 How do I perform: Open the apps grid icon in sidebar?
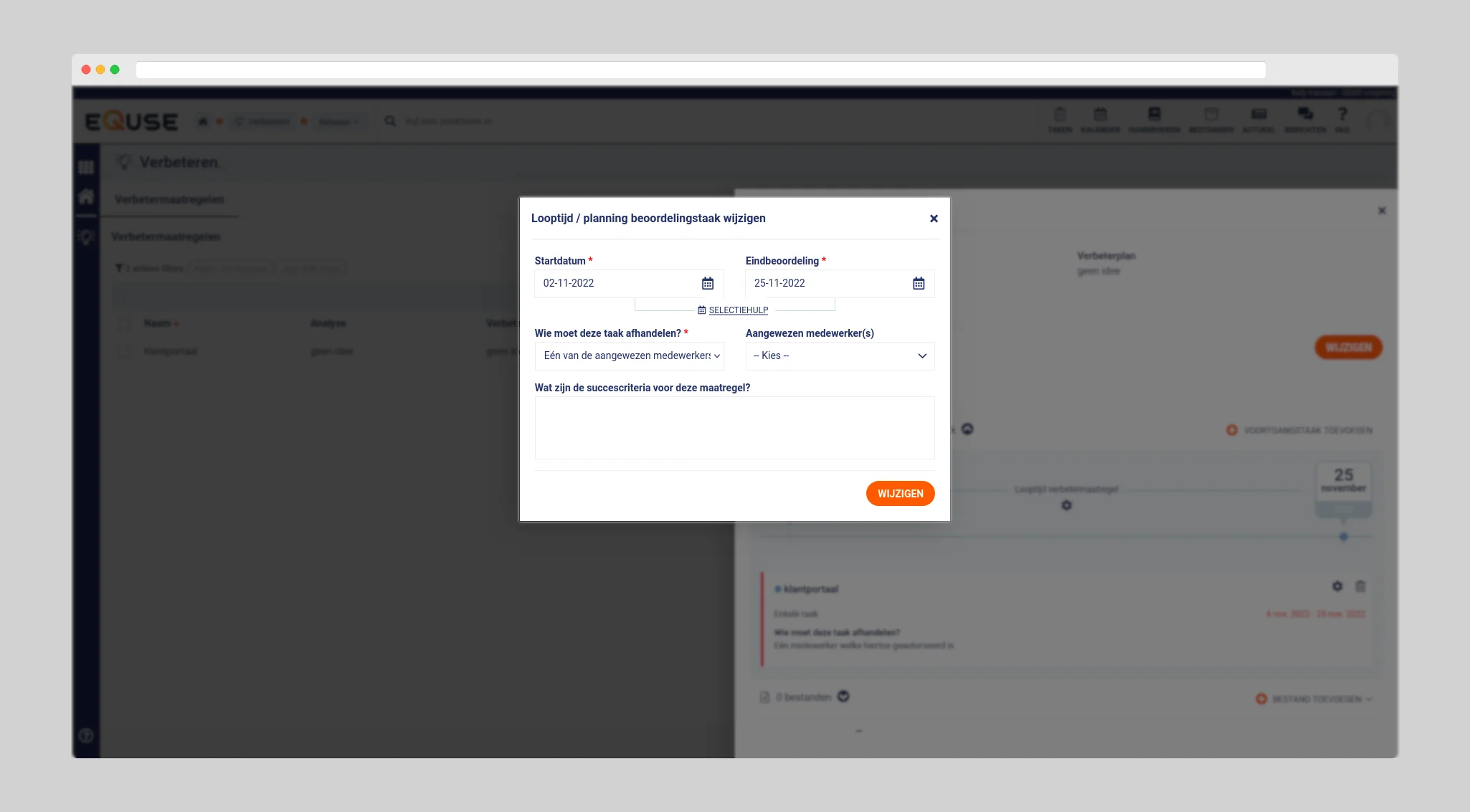point(86,168)
